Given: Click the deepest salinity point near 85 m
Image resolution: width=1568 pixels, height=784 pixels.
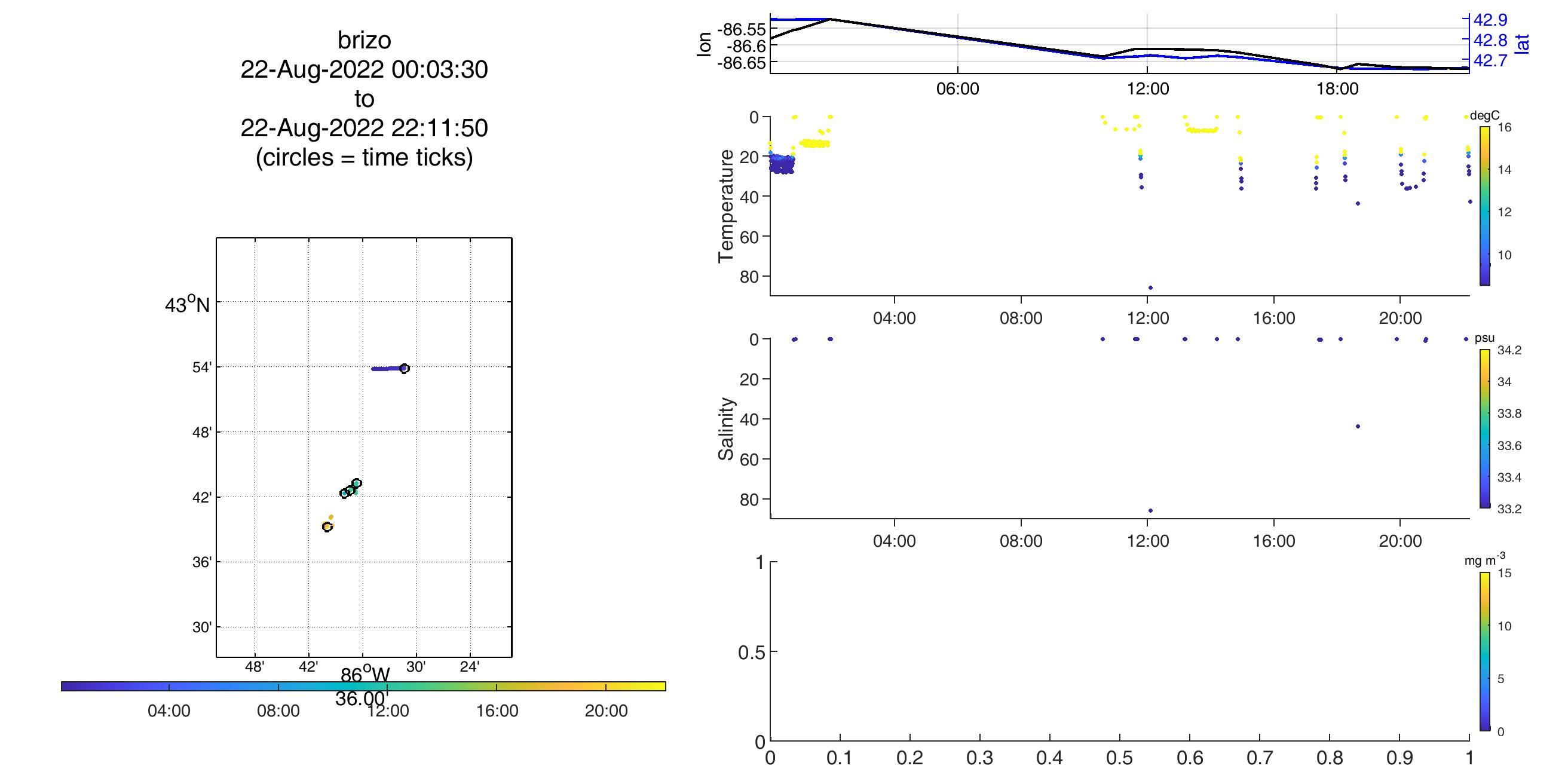Looking at the screenshot, I should (1150, 510).
